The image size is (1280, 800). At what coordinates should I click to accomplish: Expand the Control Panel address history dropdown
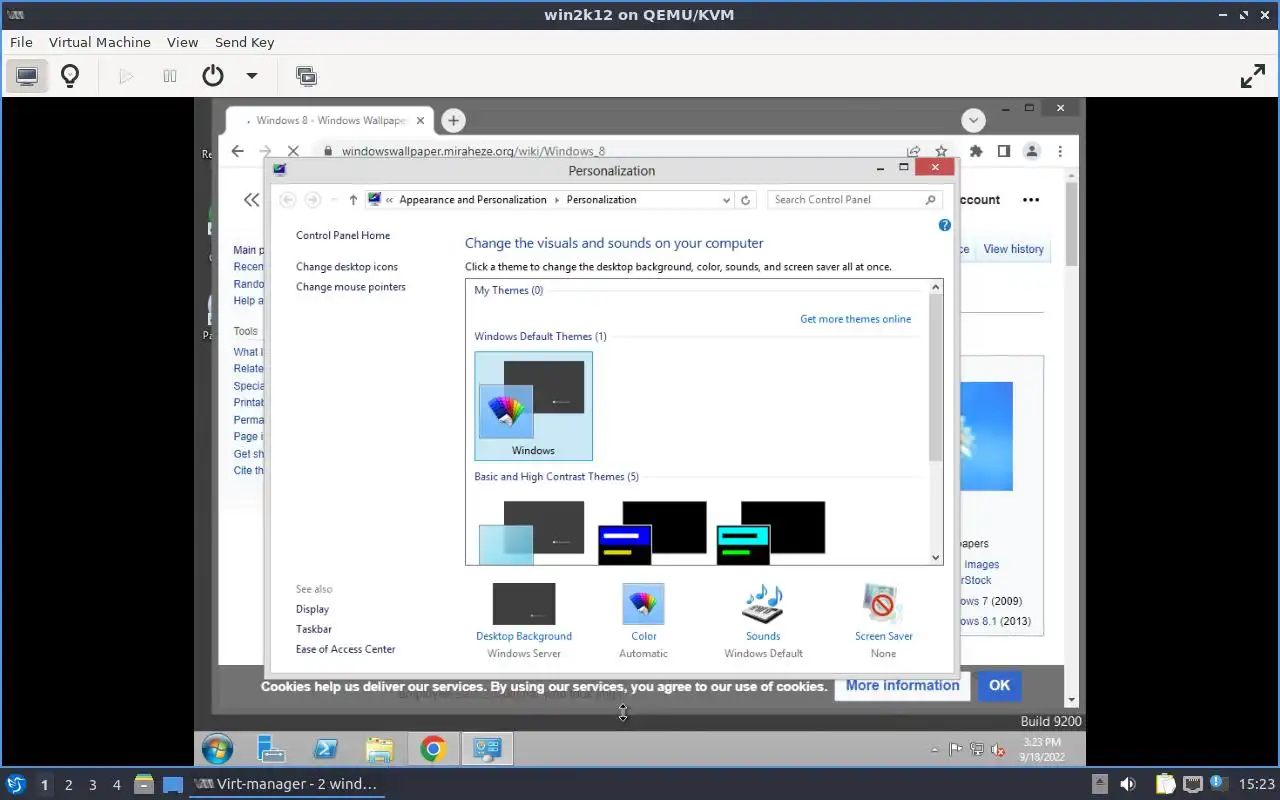tap(726, 200)
